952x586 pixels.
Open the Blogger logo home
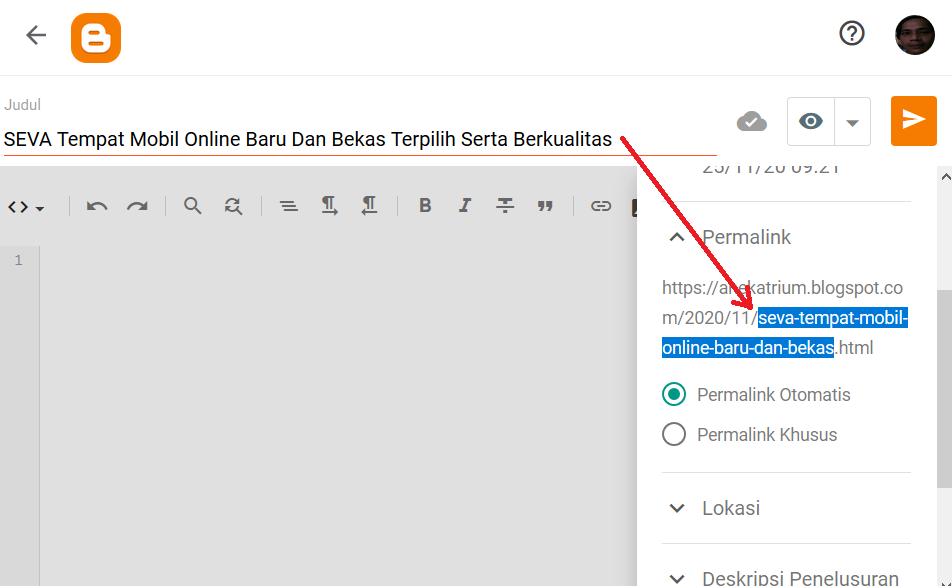pyautogui.click(x=96, y=38)
